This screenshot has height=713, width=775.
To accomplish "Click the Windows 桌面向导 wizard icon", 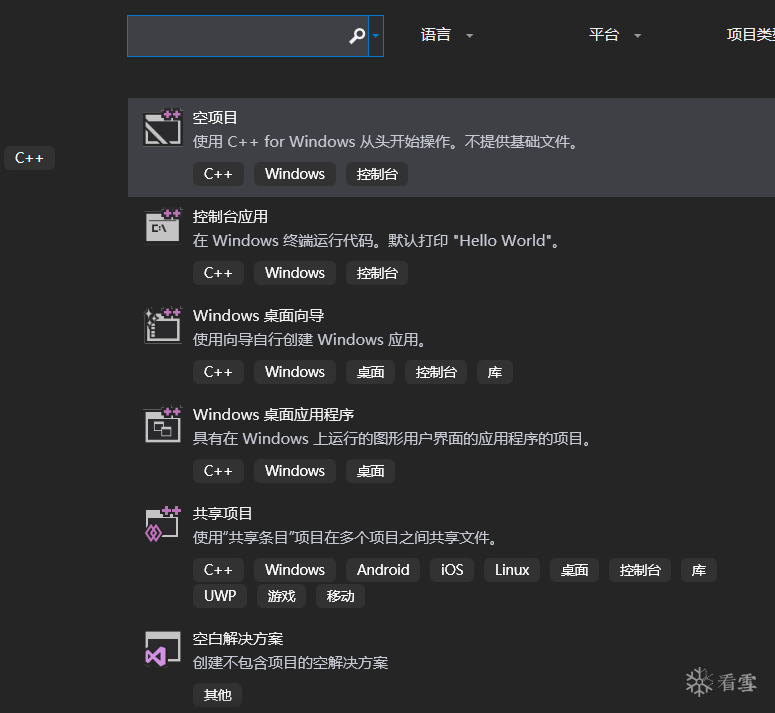I will [x=163, y=326].
